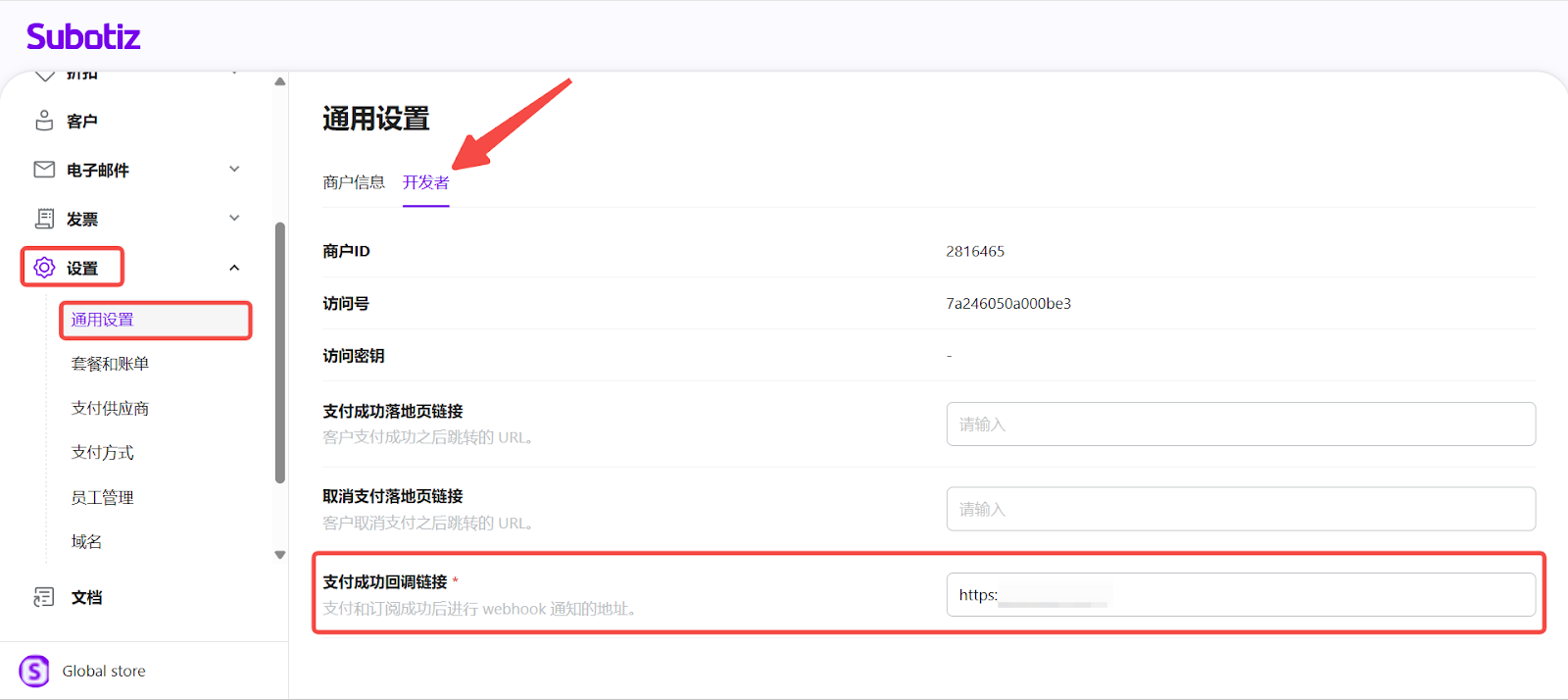Switch to the 商户信息 tab
Viewport: 1568px width, 700px height.
click(x=354, y=182)
